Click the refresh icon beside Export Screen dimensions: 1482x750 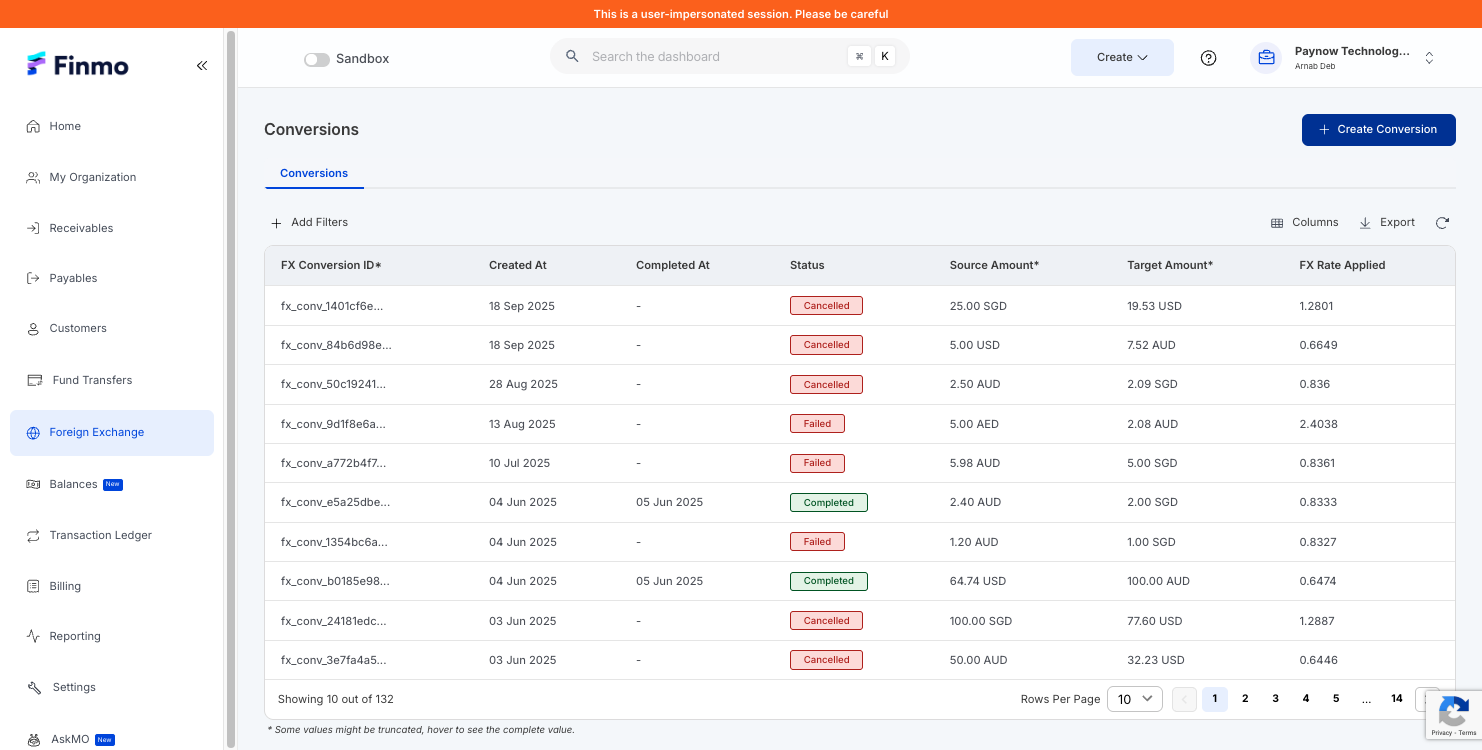click(x=1442, y=223)
